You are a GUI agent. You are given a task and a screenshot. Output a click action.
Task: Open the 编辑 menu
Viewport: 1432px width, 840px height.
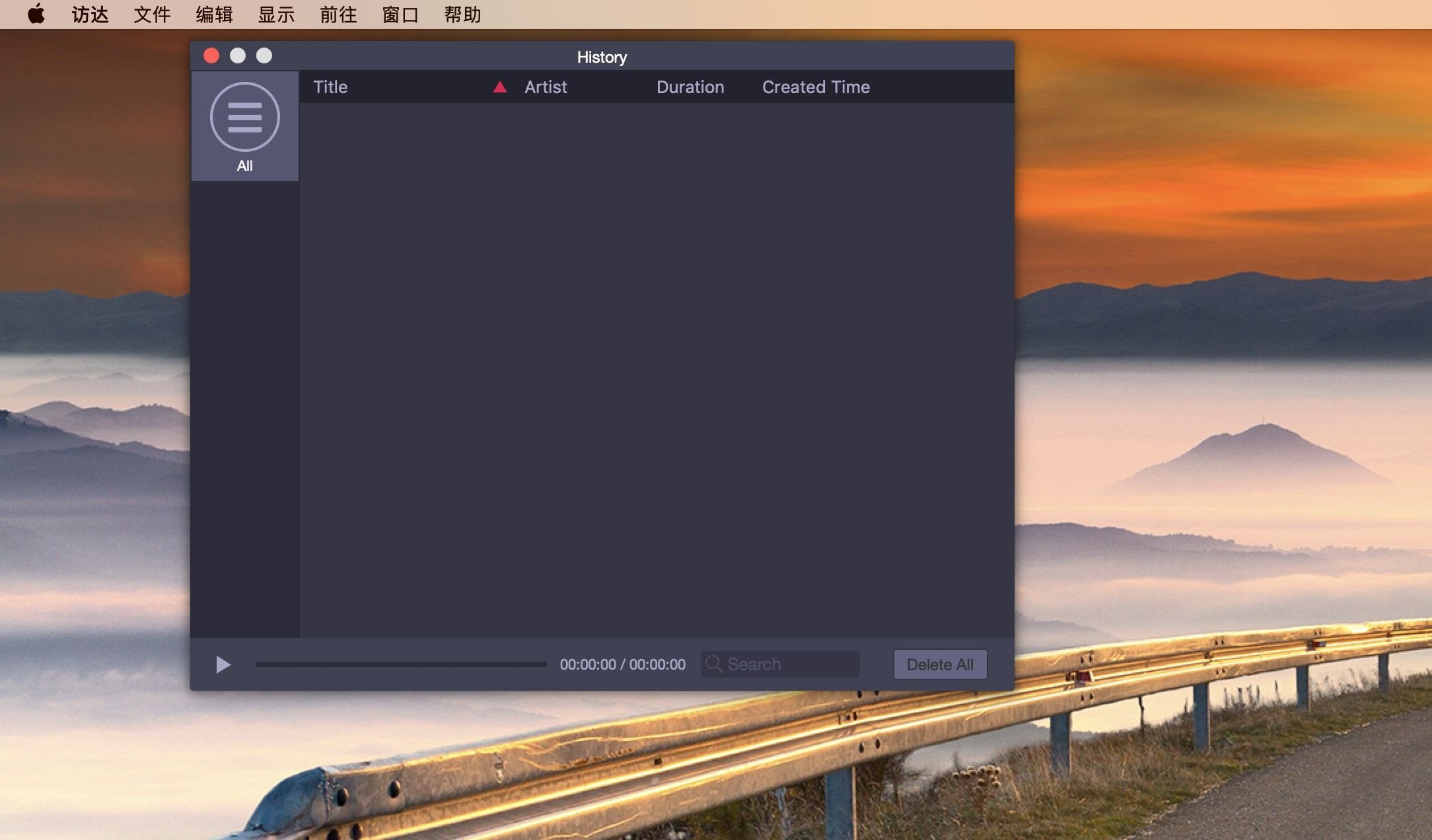(x=214, y=15)
